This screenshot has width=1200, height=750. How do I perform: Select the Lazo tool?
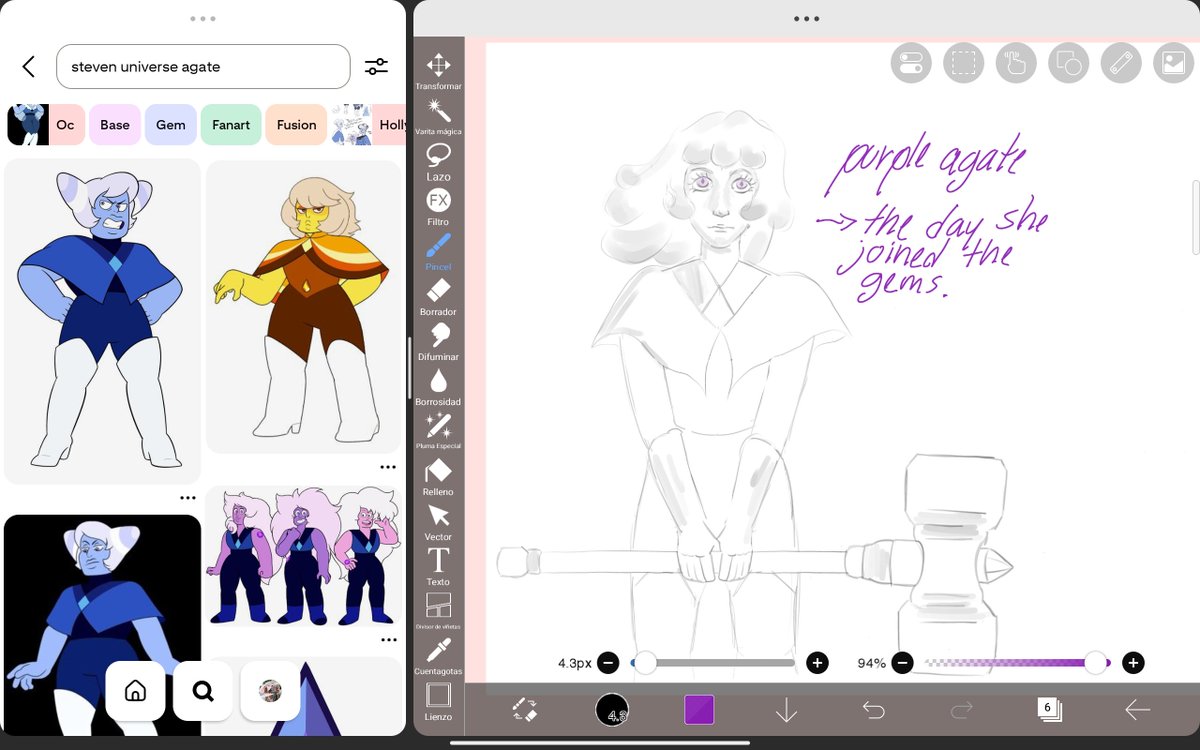(x=438, y=162)
